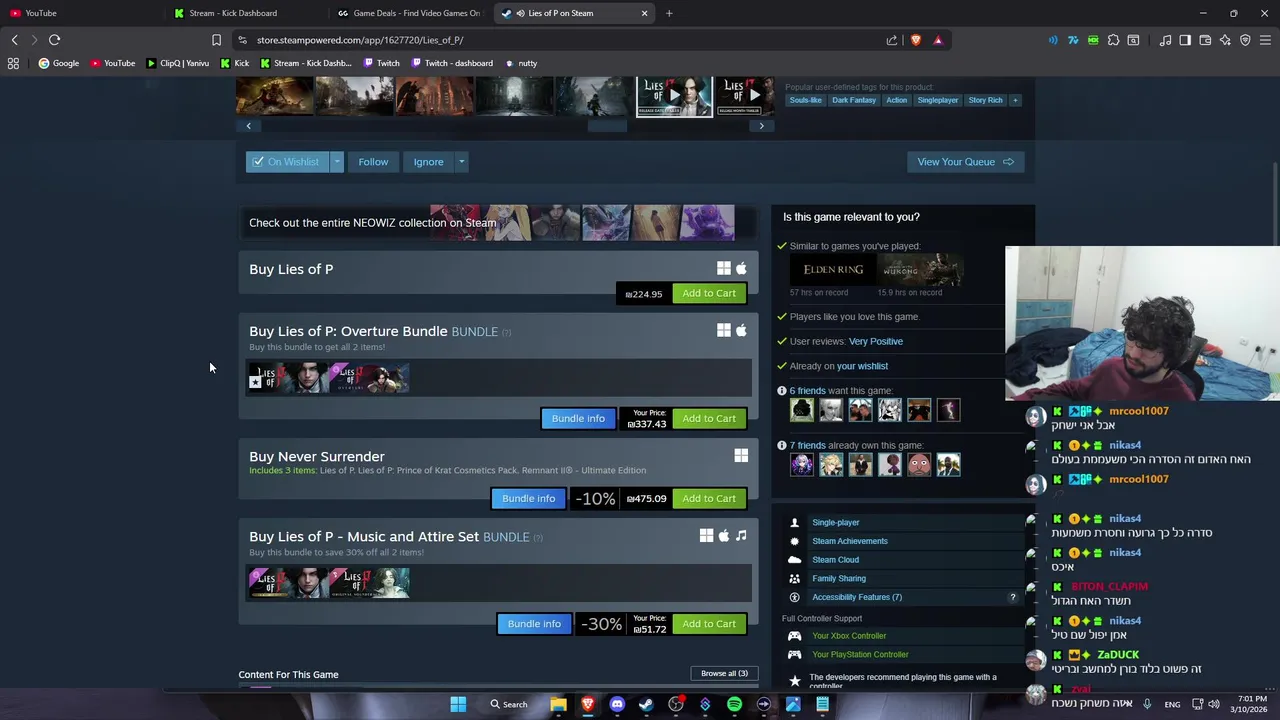Open the apps grid icon in bookmarks bar
Image resolution: width=1280 pixels, height=720 pixels.
[x=13, y=63]
